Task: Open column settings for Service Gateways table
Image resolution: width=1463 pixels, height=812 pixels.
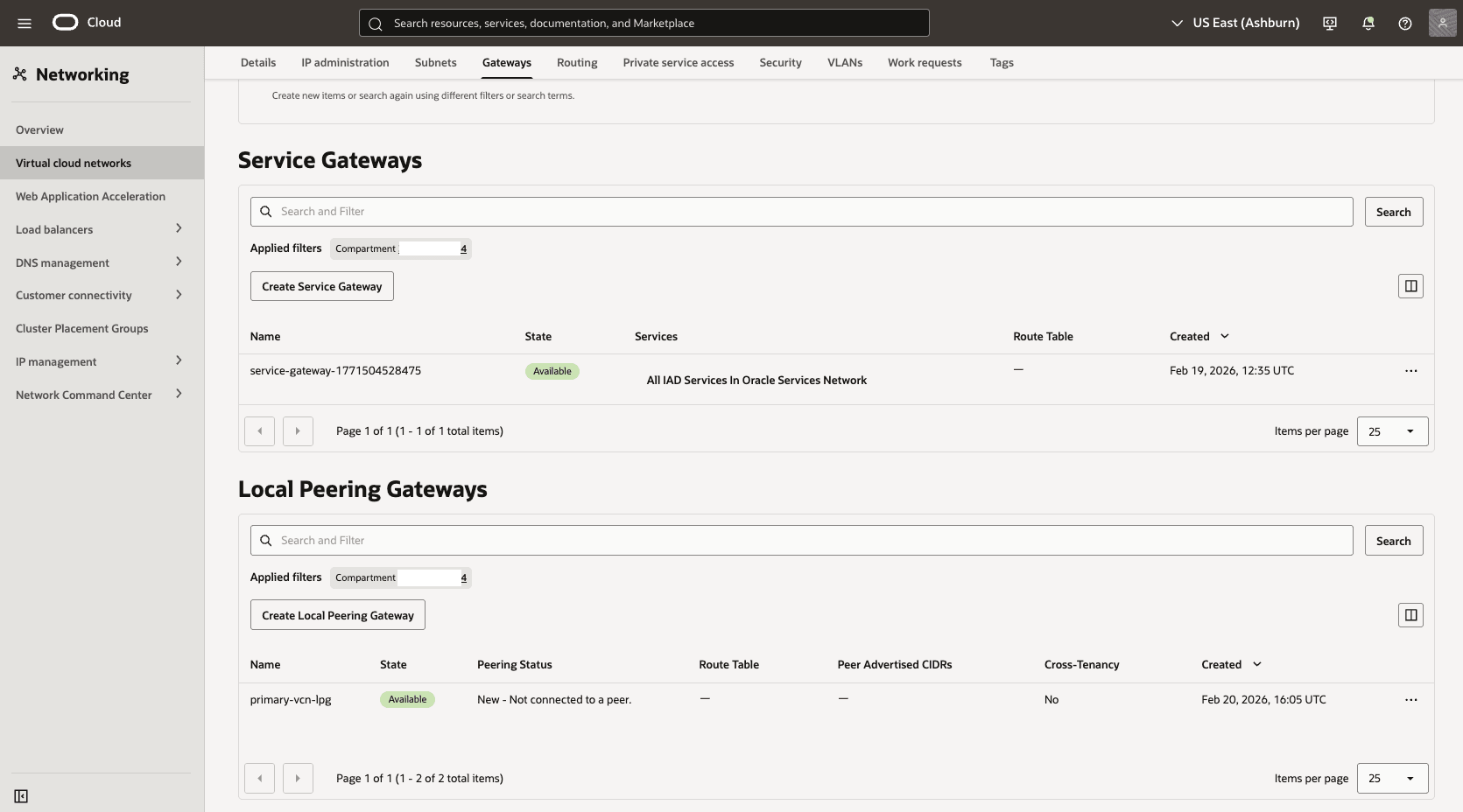Action: click(x=1410, y=285)
